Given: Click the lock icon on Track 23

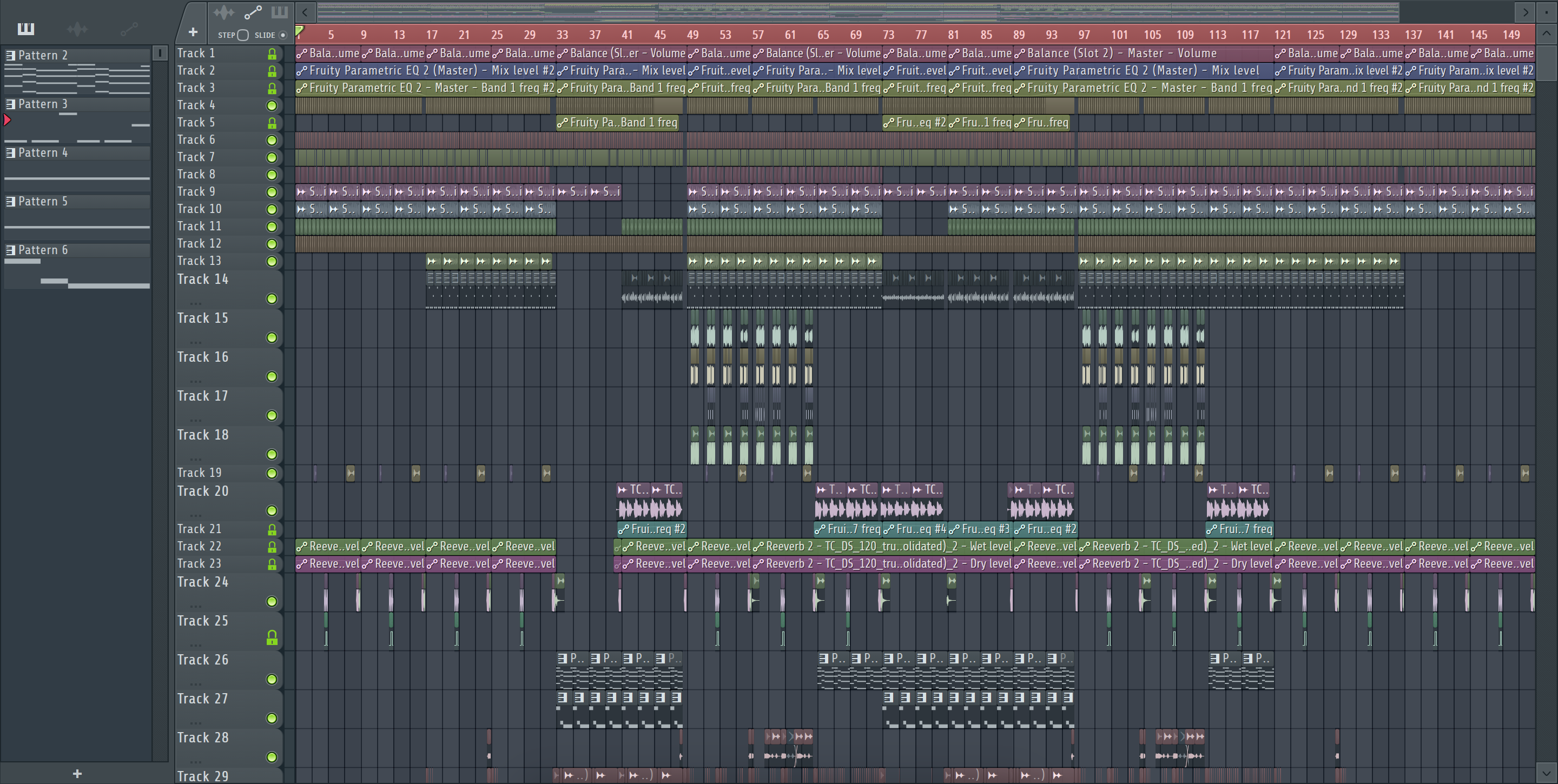Looking at the screenshot, I should tap(272, 564).
